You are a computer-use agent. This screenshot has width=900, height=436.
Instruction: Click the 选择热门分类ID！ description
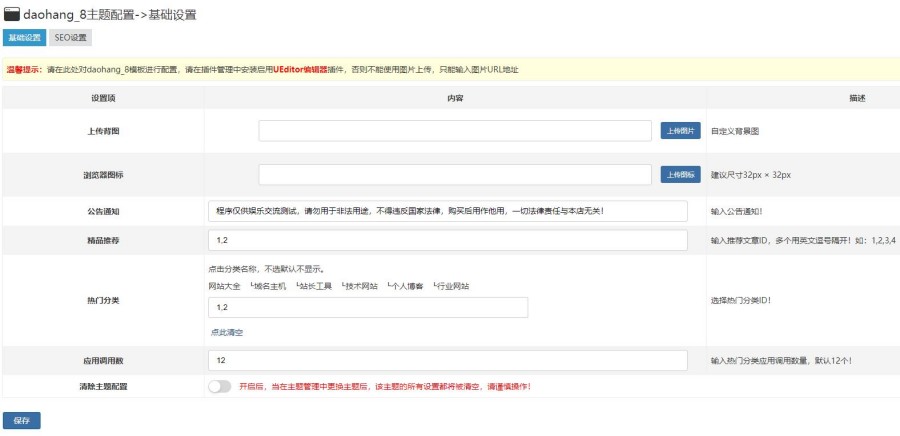[x=741, y=301]
